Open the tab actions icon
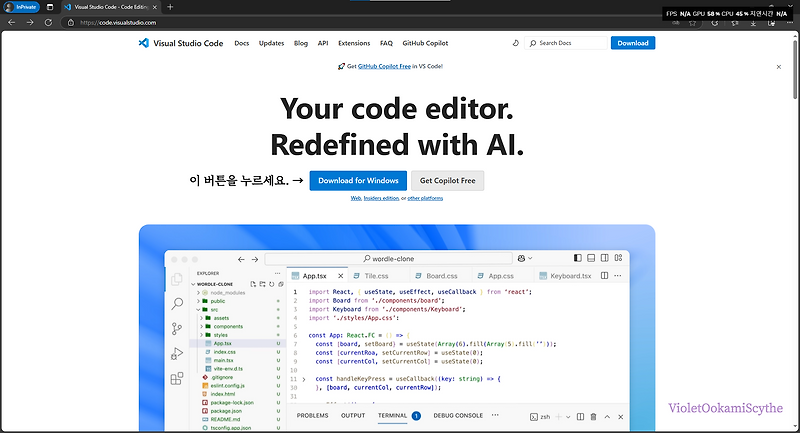The image size is (800, 433). pos(49,7)
